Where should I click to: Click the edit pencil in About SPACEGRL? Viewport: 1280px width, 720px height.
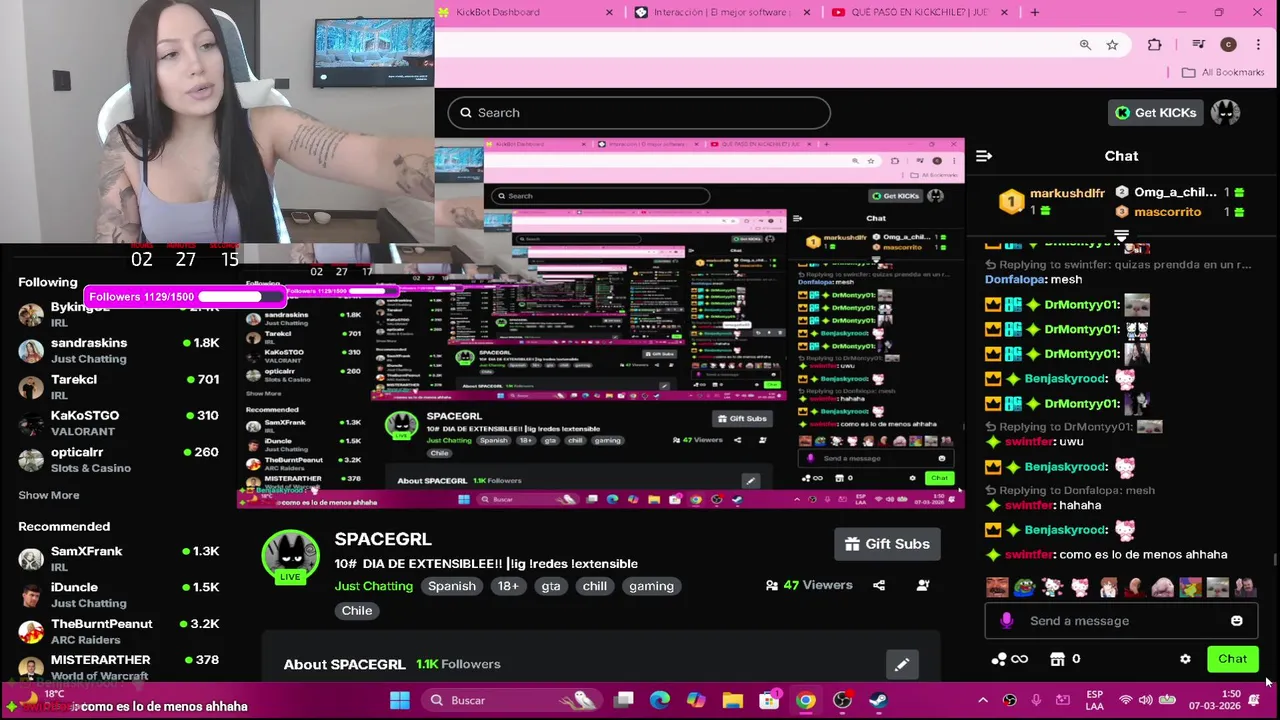pyautogui.click(x=901, y=664)
